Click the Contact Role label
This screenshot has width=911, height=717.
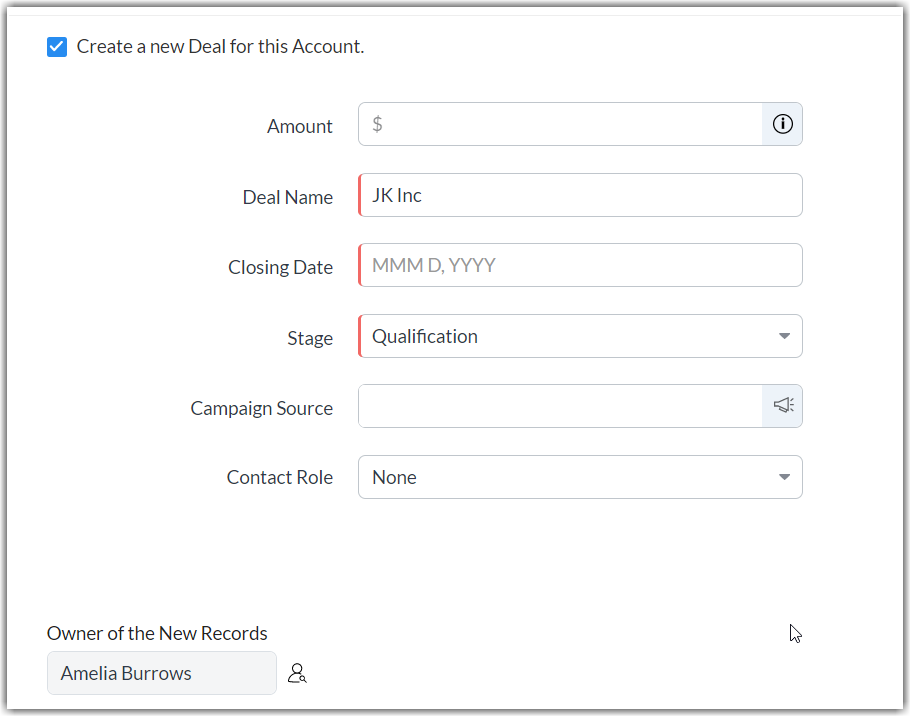point(280,477)
